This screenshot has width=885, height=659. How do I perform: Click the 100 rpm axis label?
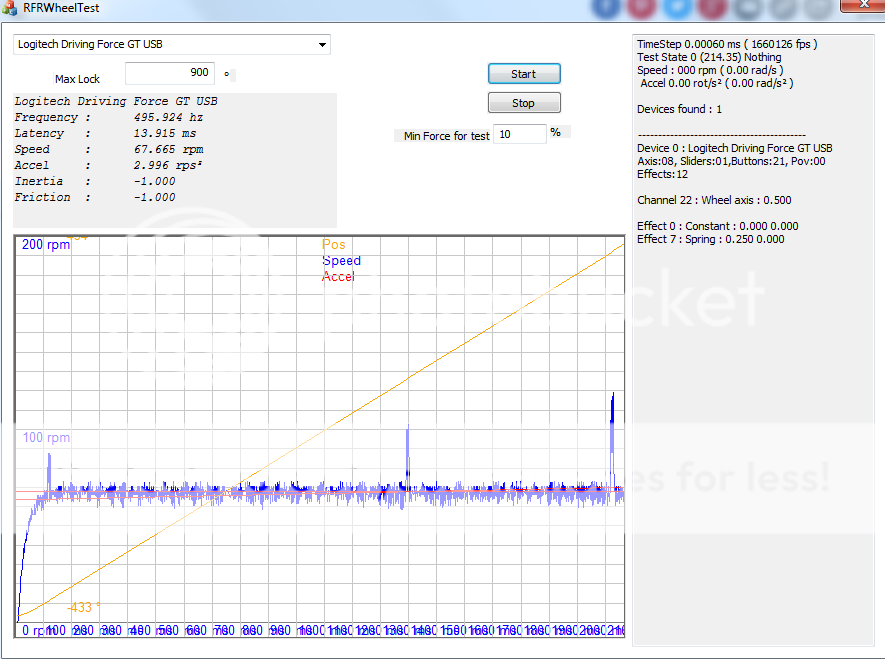click(46, 438)
